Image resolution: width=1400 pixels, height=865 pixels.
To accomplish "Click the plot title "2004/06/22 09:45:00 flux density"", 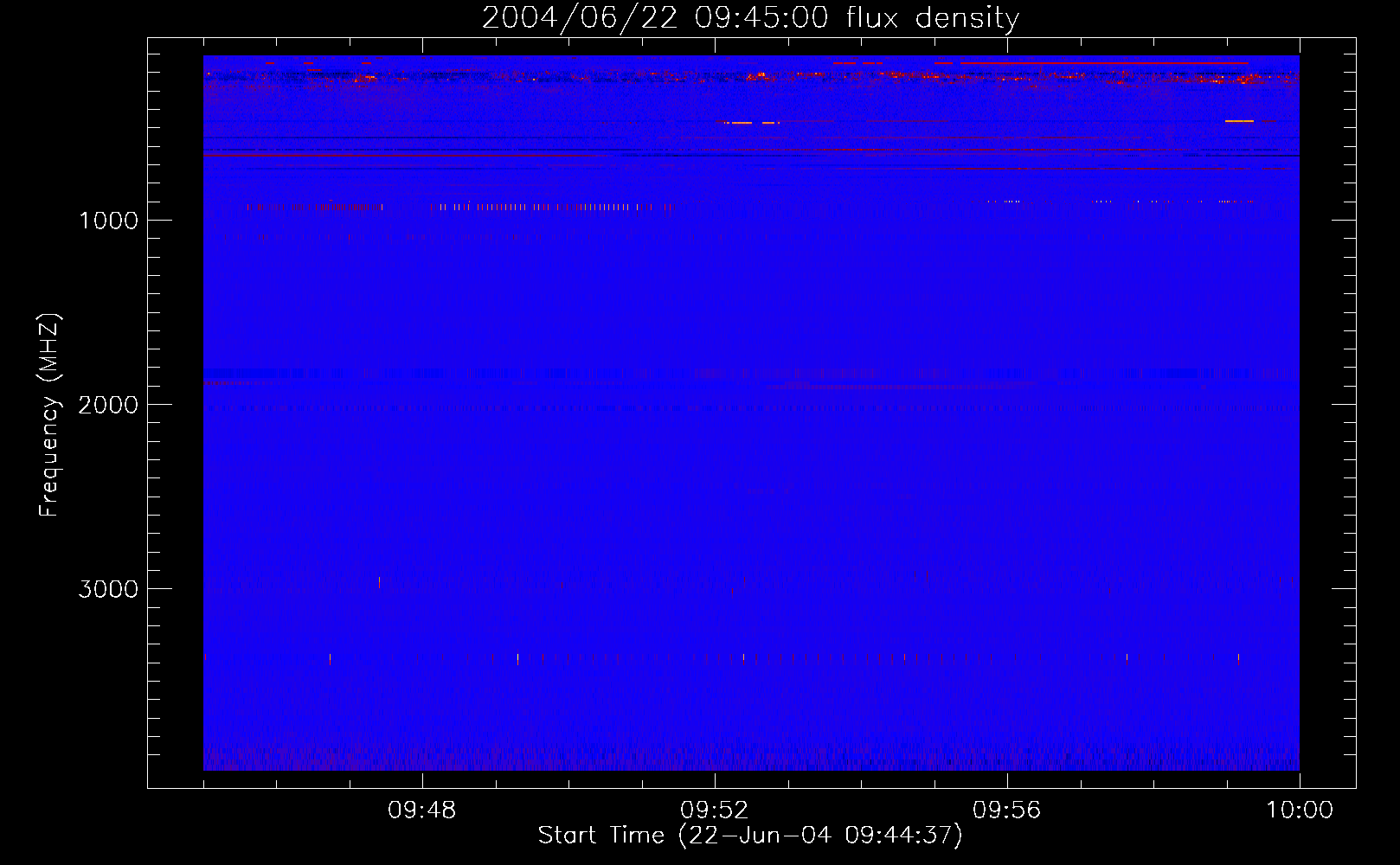I will pos(750,18).
